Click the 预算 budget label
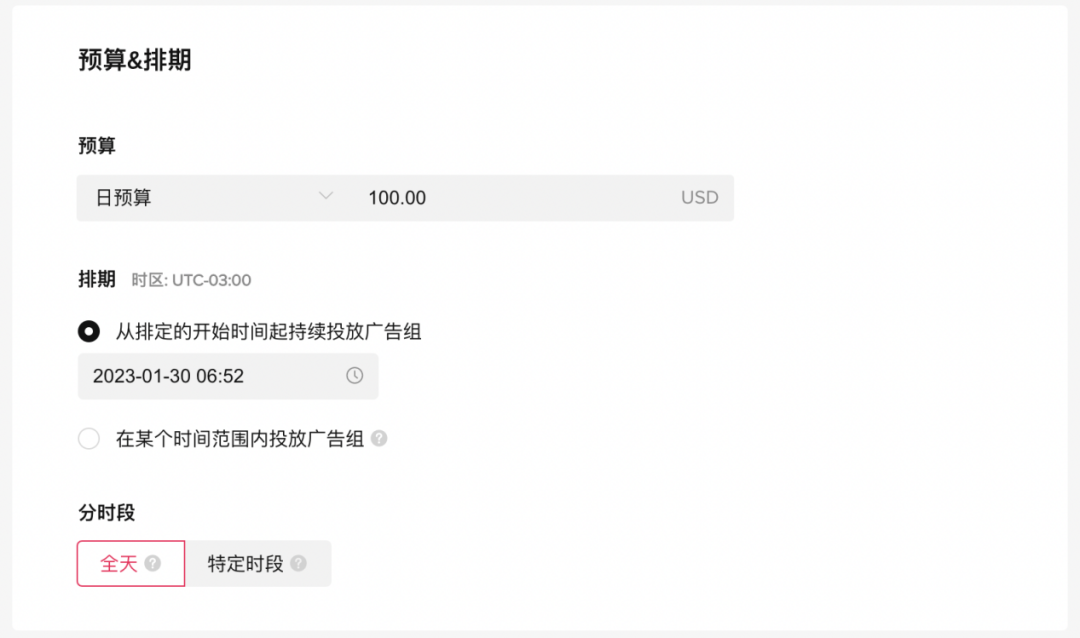This screenshot has height=638, width=1080. coord(96,145)
